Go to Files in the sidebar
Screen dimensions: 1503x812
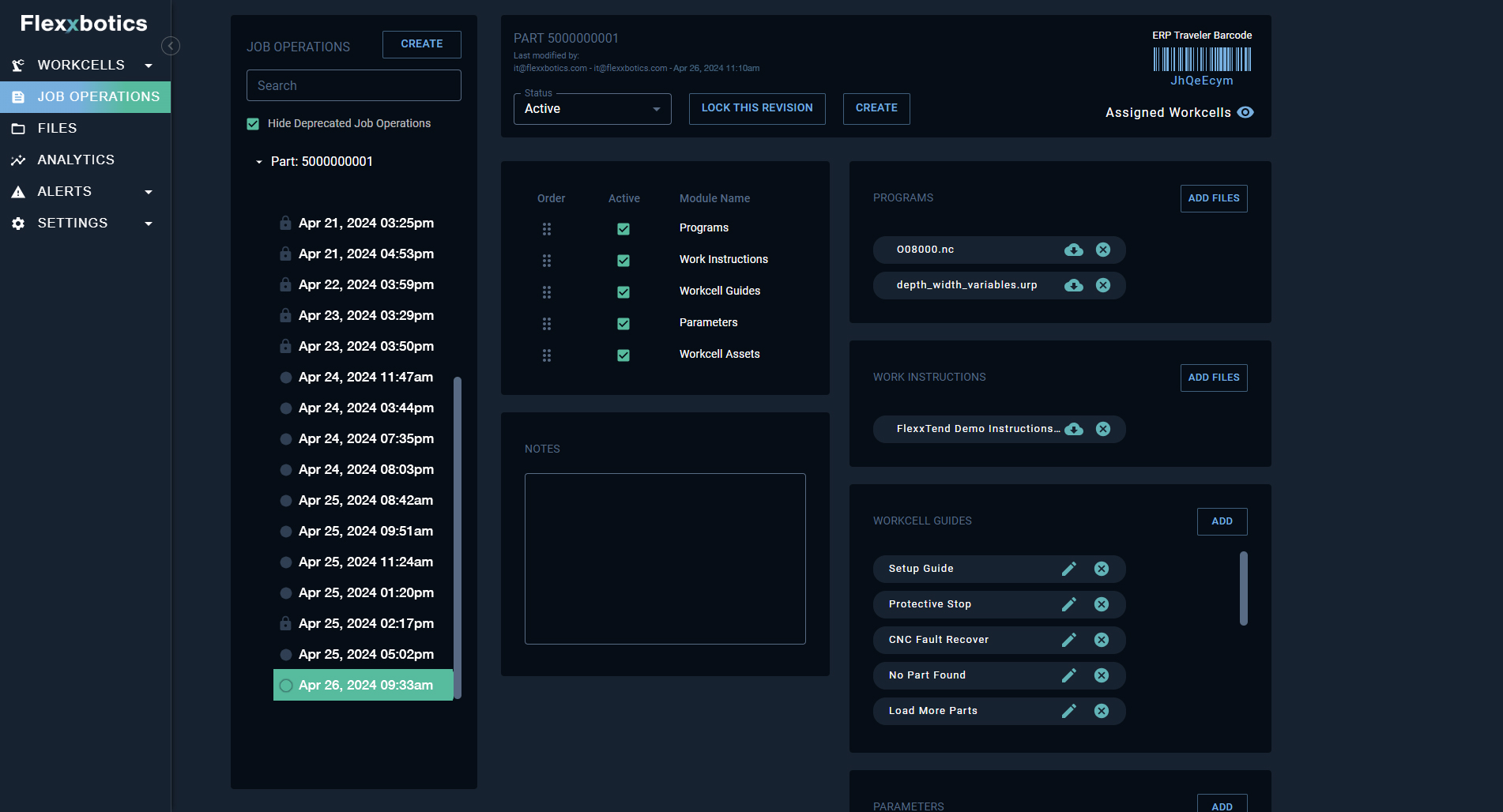(57, 128)
